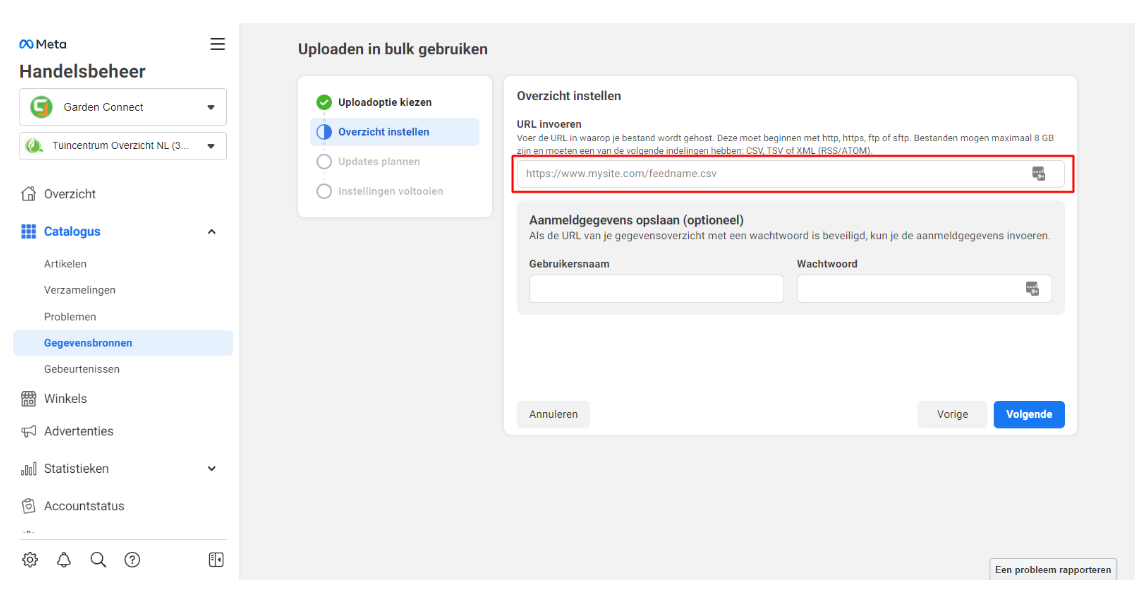This screenshot has height=590, width=1135.
Task: Open the Tuincentrum Overzicht NL catalog dropdown
Action: coord(123,146)
